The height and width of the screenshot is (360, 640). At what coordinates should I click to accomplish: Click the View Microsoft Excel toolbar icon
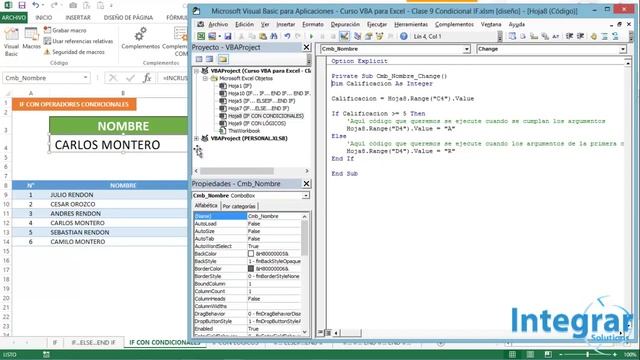click(201, 36)
